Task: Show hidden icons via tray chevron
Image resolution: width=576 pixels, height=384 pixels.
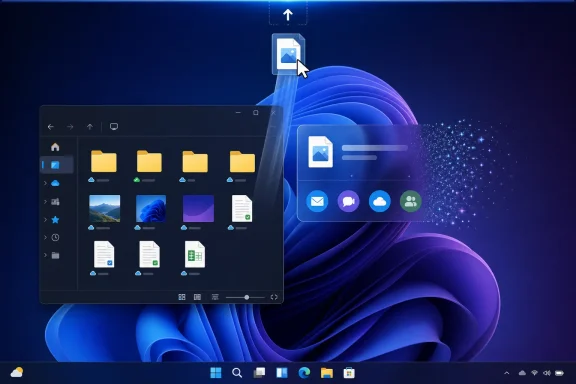Action: [x=507, y=373]
